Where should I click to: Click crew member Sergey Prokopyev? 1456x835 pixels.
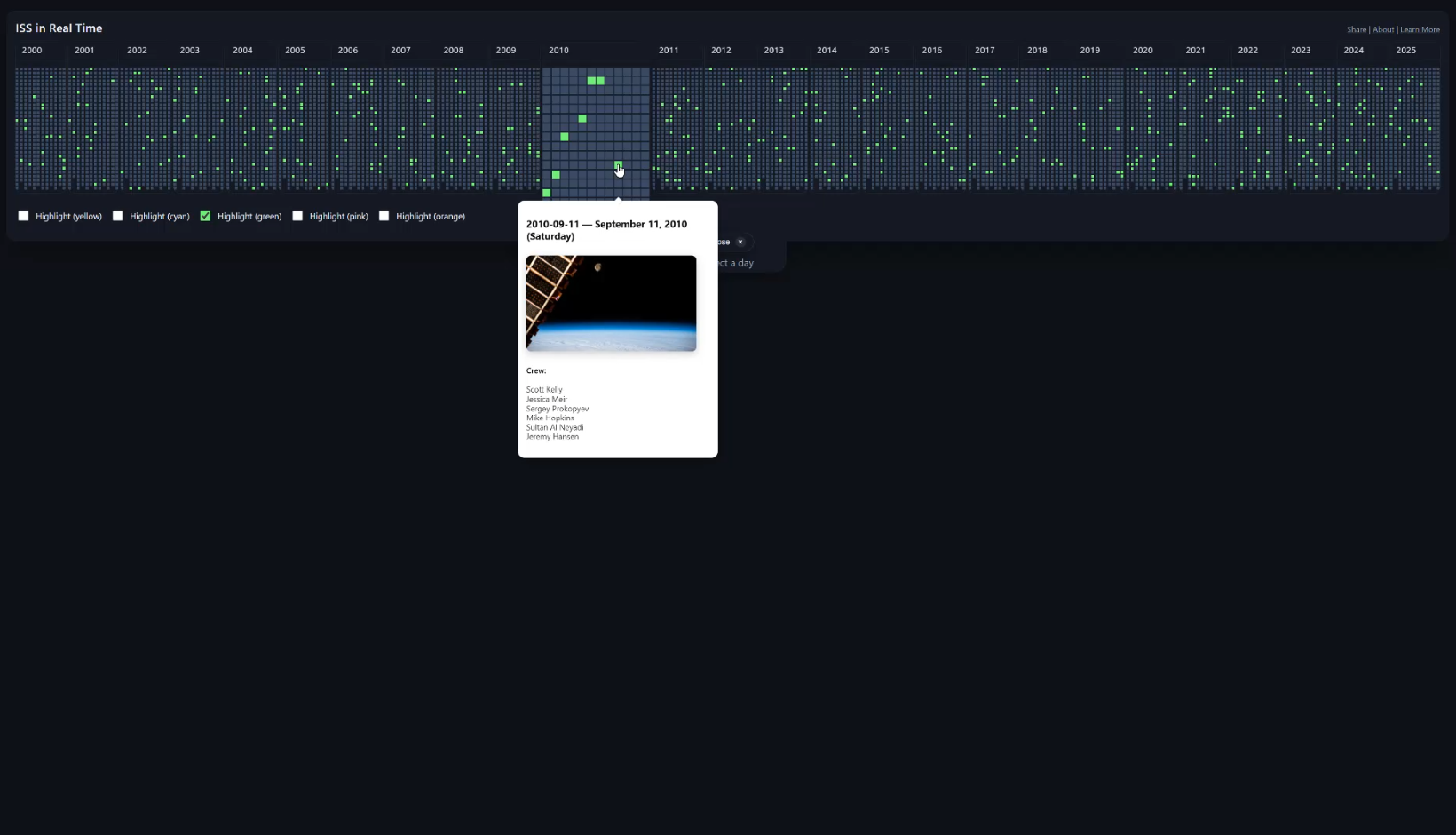tap(558, 409)
